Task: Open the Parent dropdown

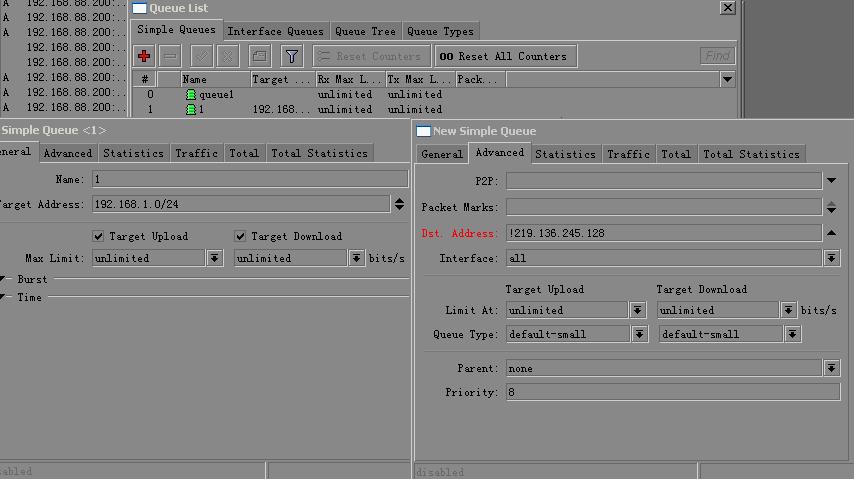Action: coord(831,368)
